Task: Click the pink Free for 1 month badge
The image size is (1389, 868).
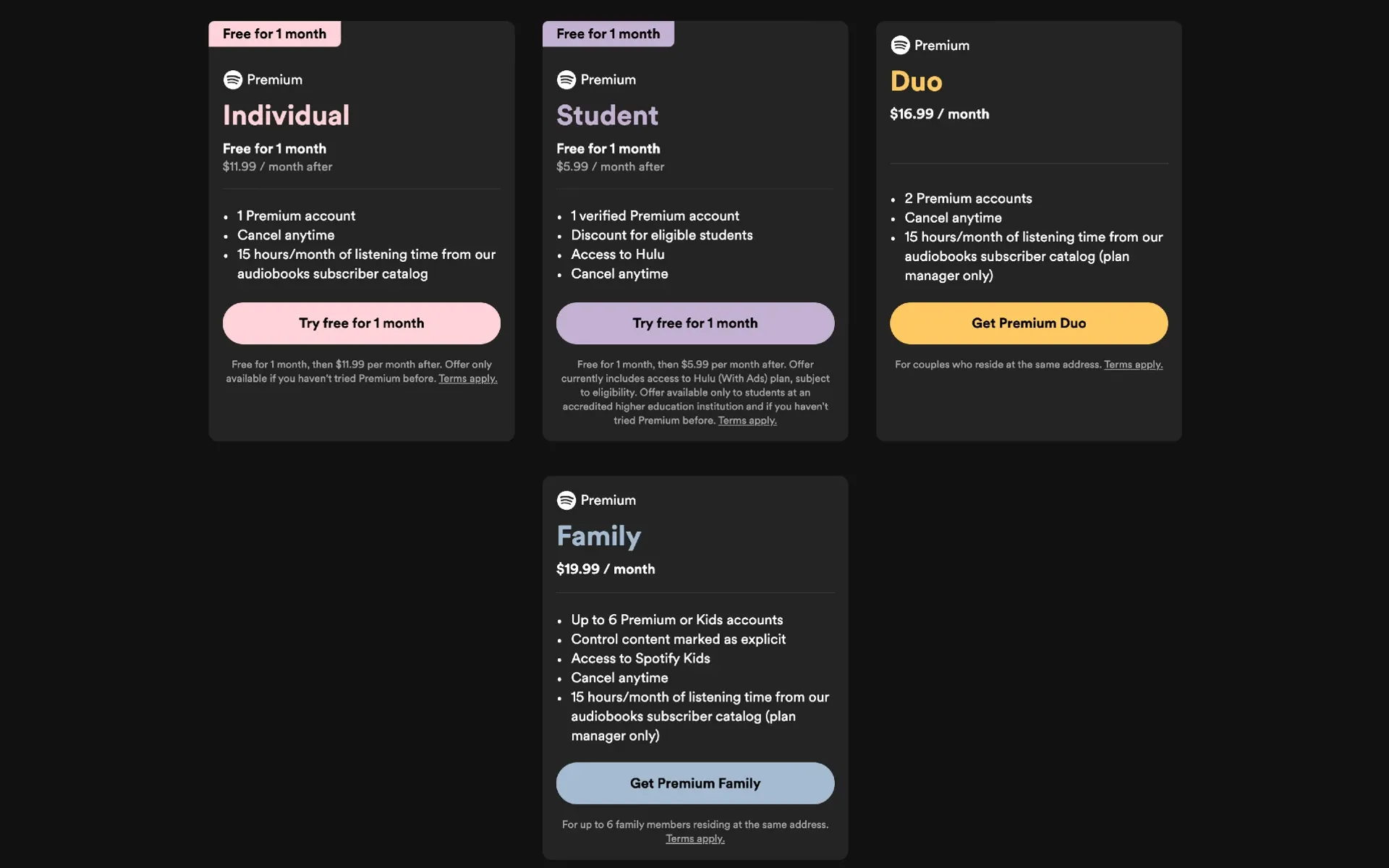Action: point(274,34)
